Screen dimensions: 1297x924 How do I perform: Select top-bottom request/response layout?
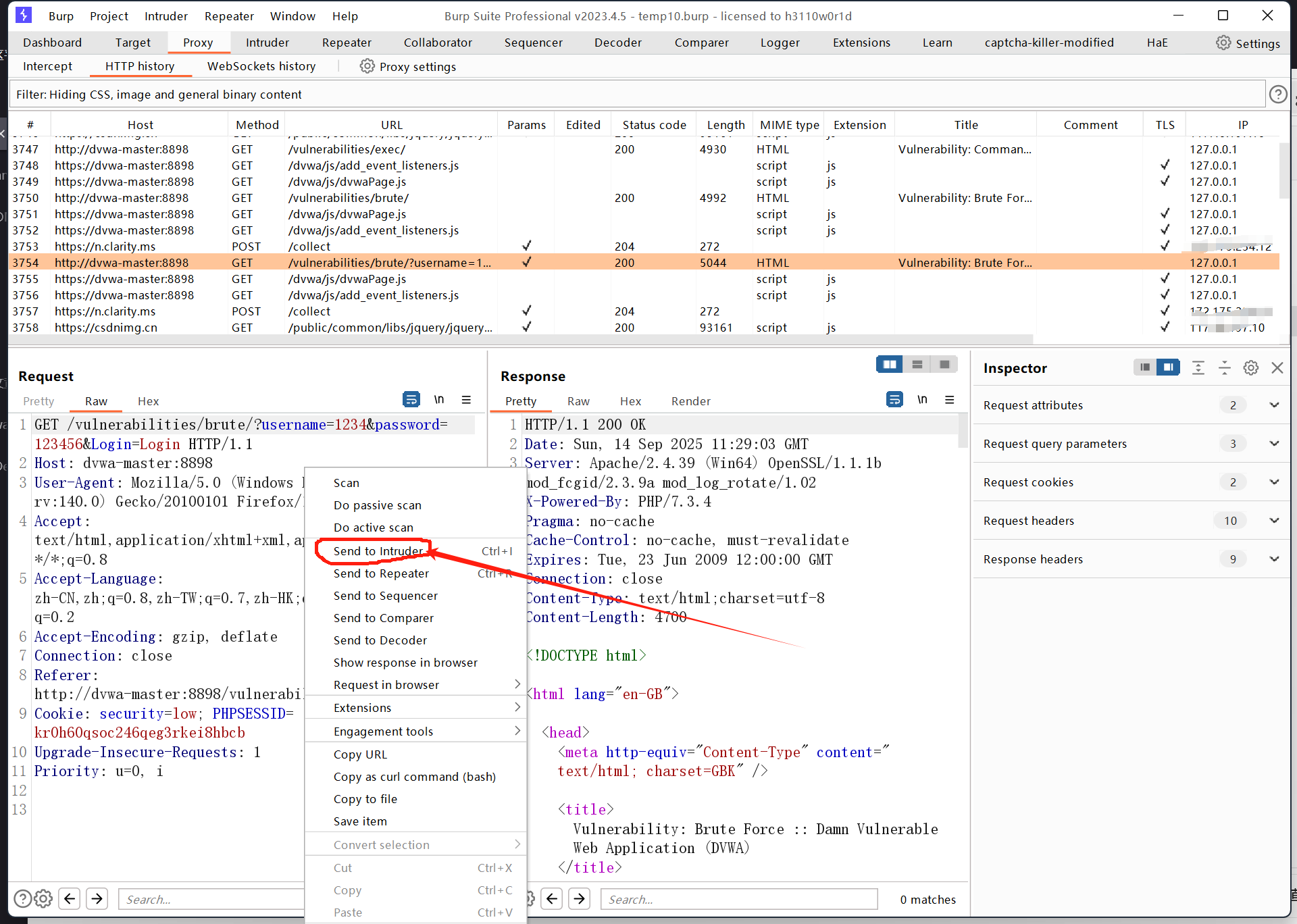point(917,365)
